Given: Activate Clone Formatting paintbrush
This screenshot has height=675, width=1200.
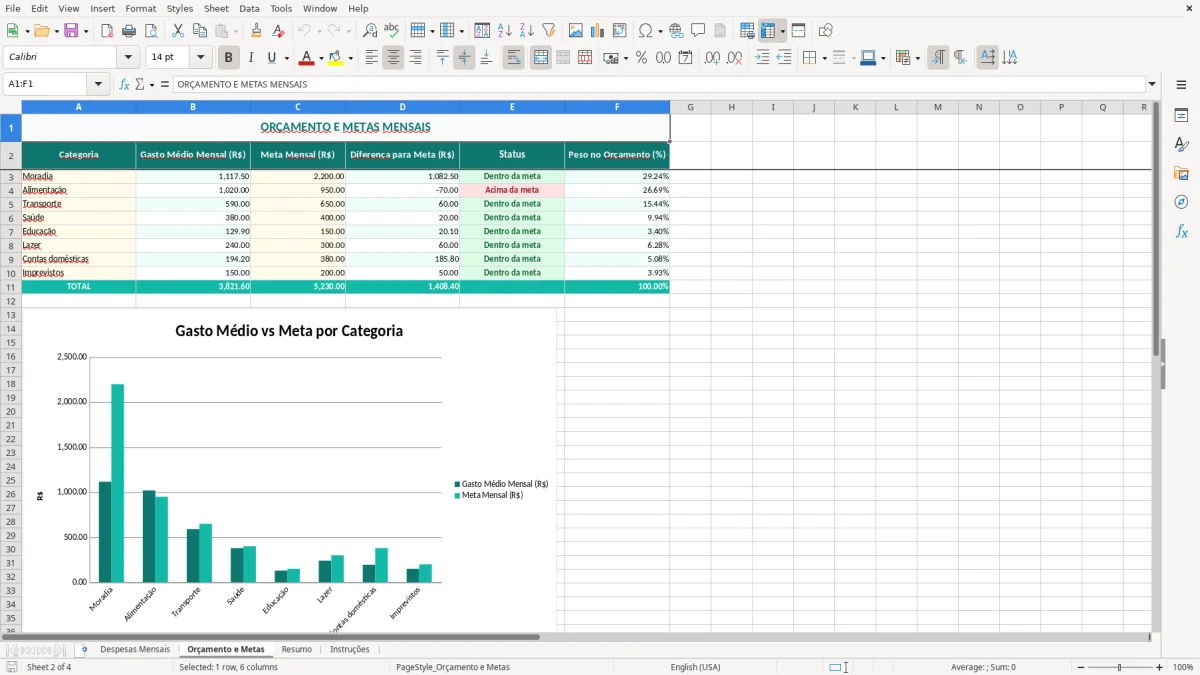Looking at the screenshot, I should click(x=257, y=31).
